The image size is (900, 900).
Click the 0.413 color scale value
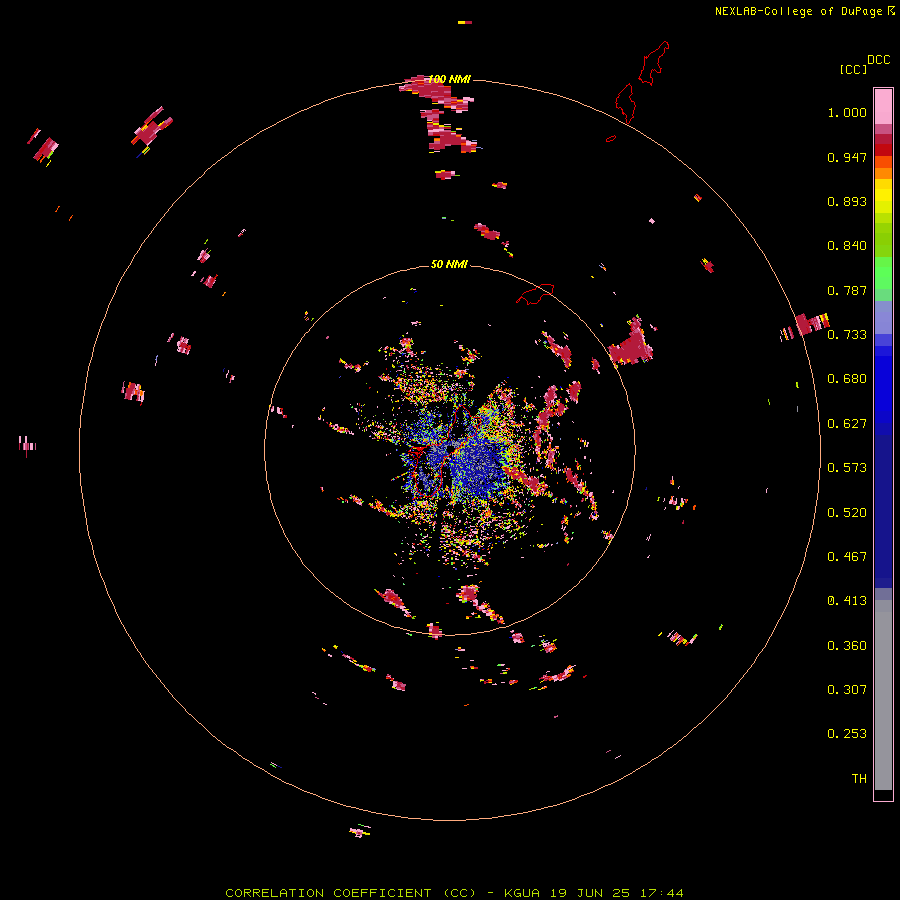coord(847,601)
